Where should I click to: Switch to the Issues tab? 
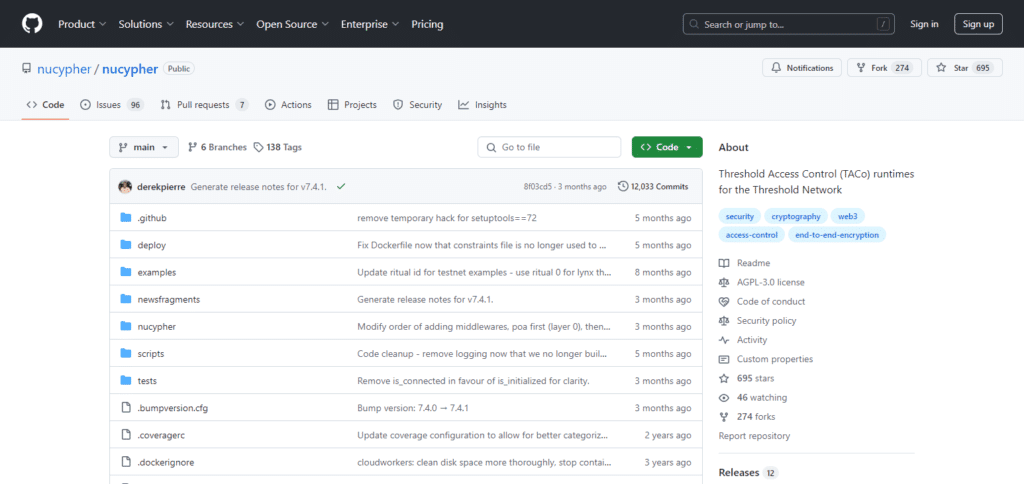112,105
